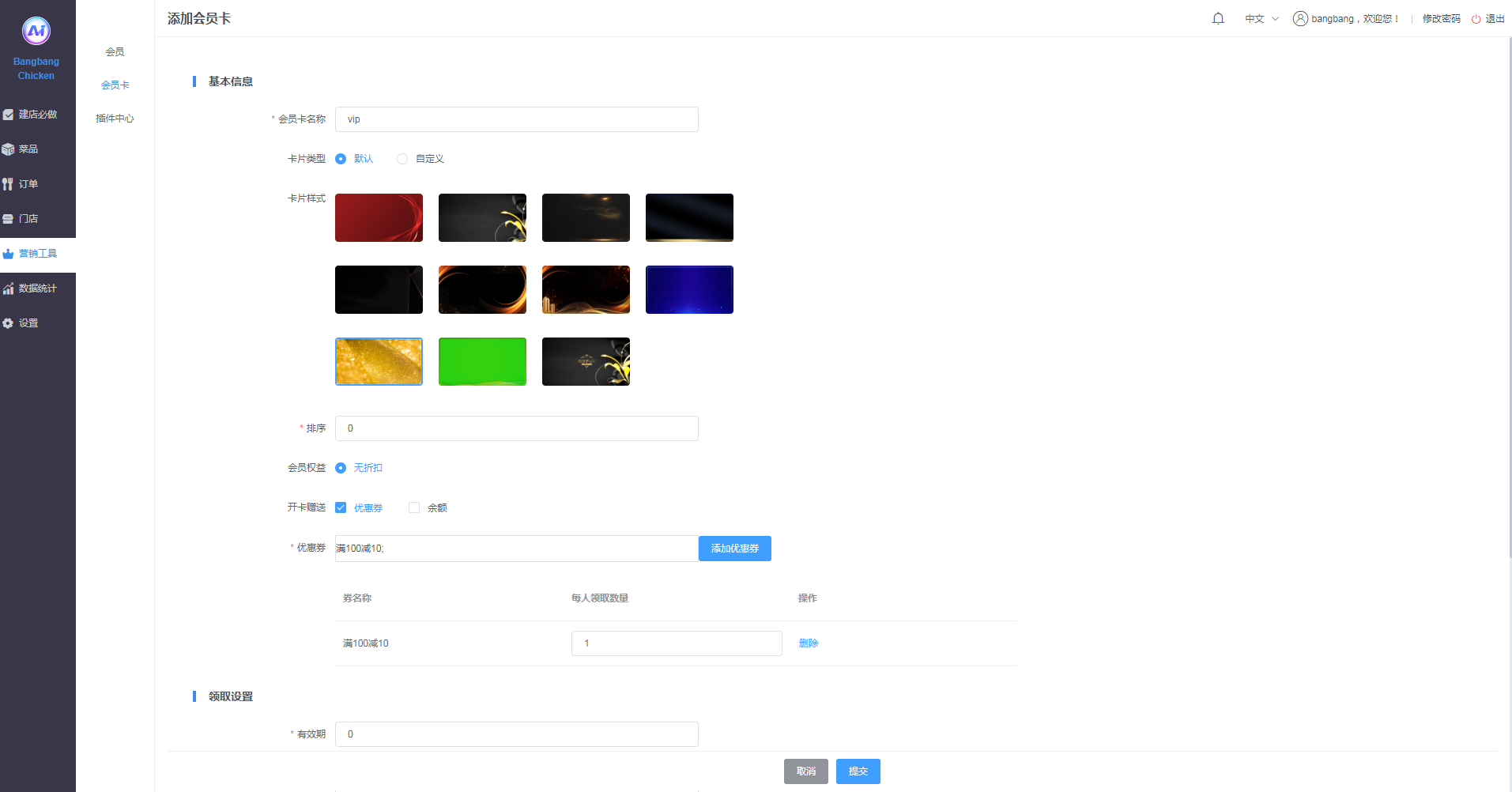This screenshot has height=792, width=1512.
Task: Choose the dark card with gold sparkle streak
Action: tap(586, 217)
